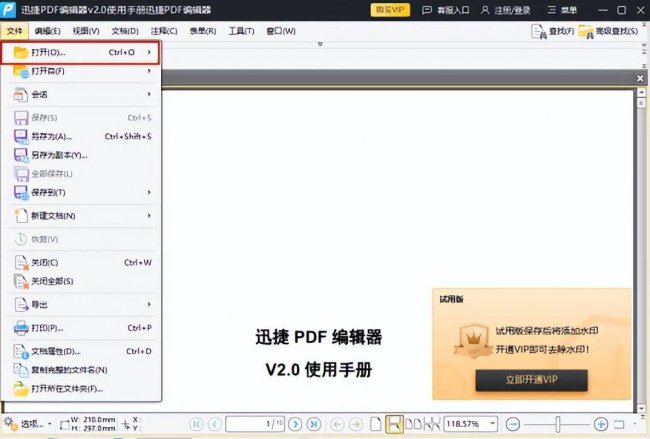The height and width of the screenshot is (439, 650).
Task: Click the vertical scrollbar down arrow
Action: 641,408
